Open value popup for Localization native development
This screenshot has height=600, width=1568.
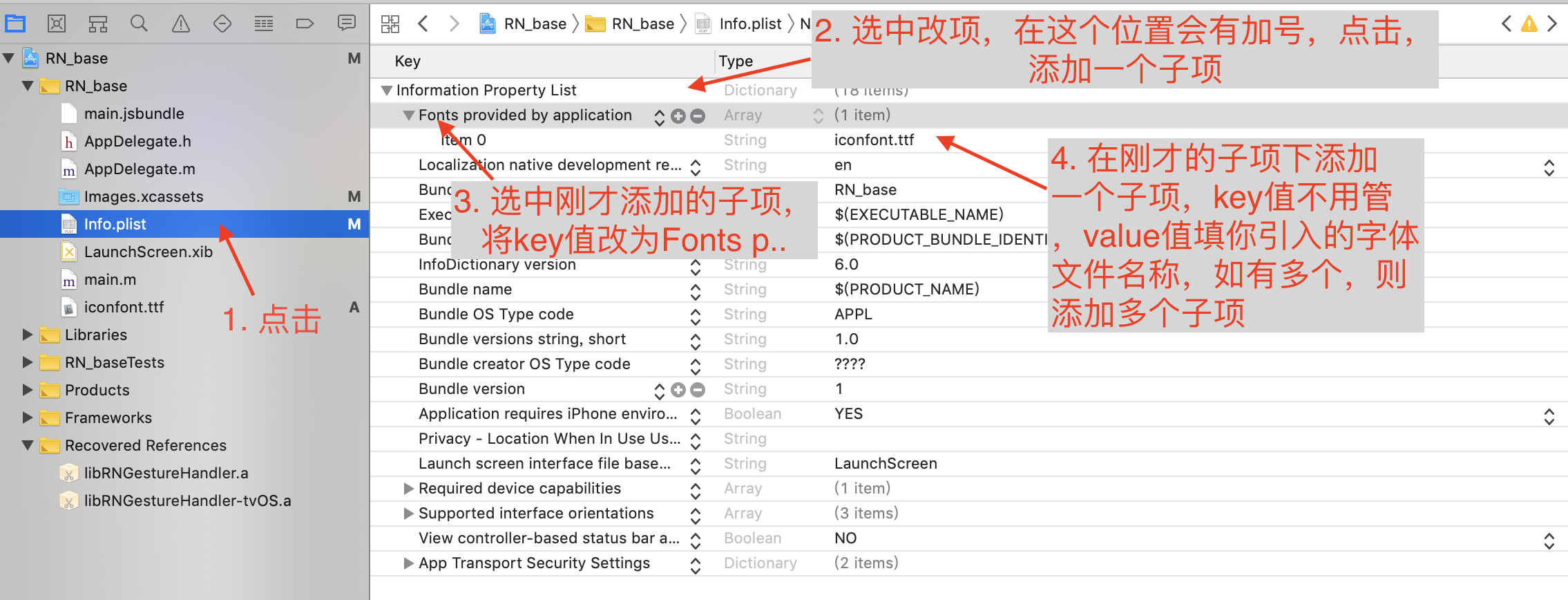click(x=1549, y=167)
